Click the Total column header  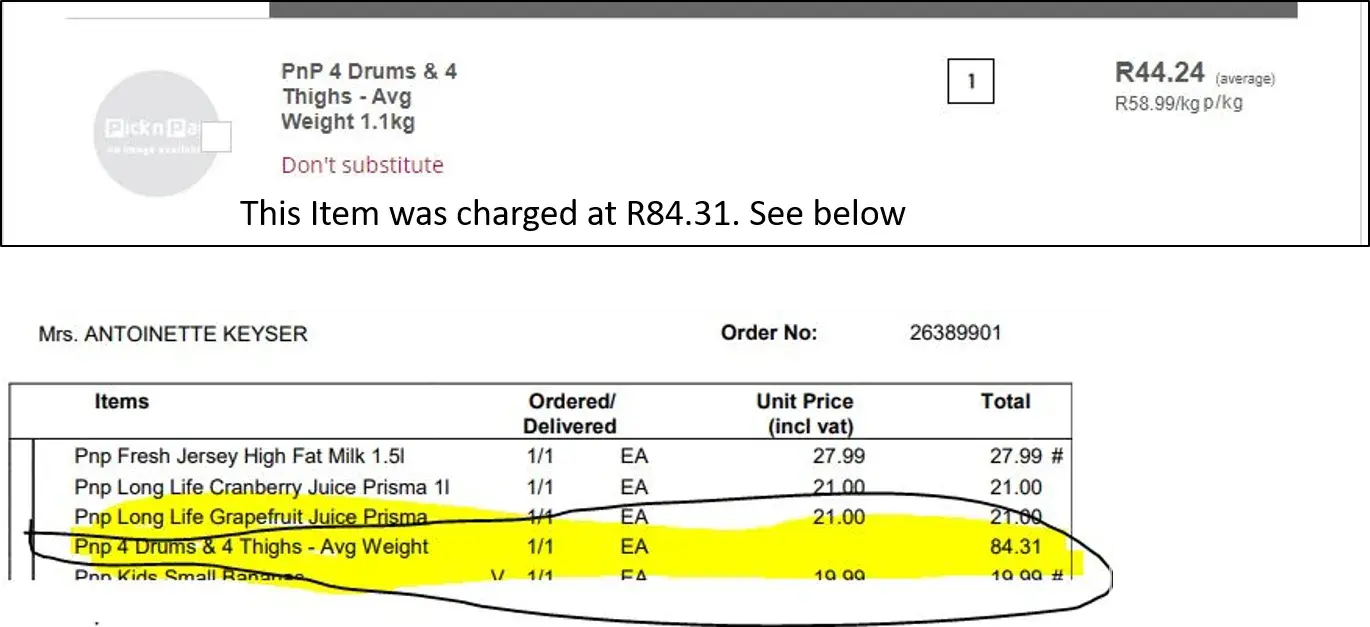point(1005,402)
